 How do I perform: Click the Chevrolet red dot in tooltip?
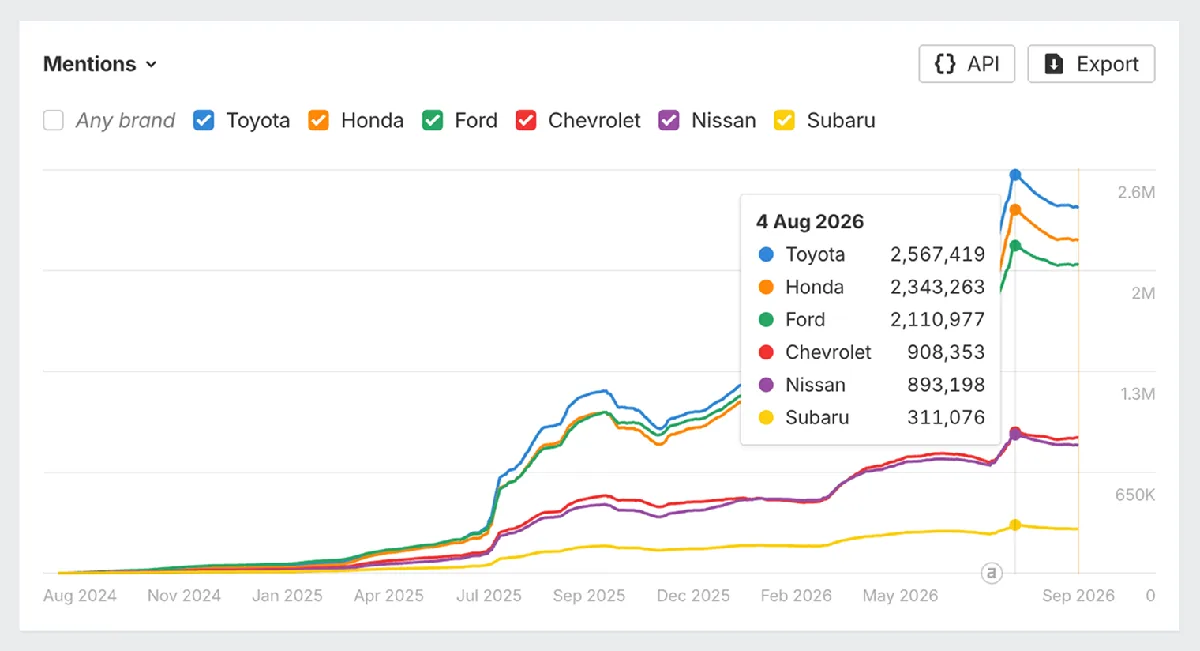coord(767,352)
